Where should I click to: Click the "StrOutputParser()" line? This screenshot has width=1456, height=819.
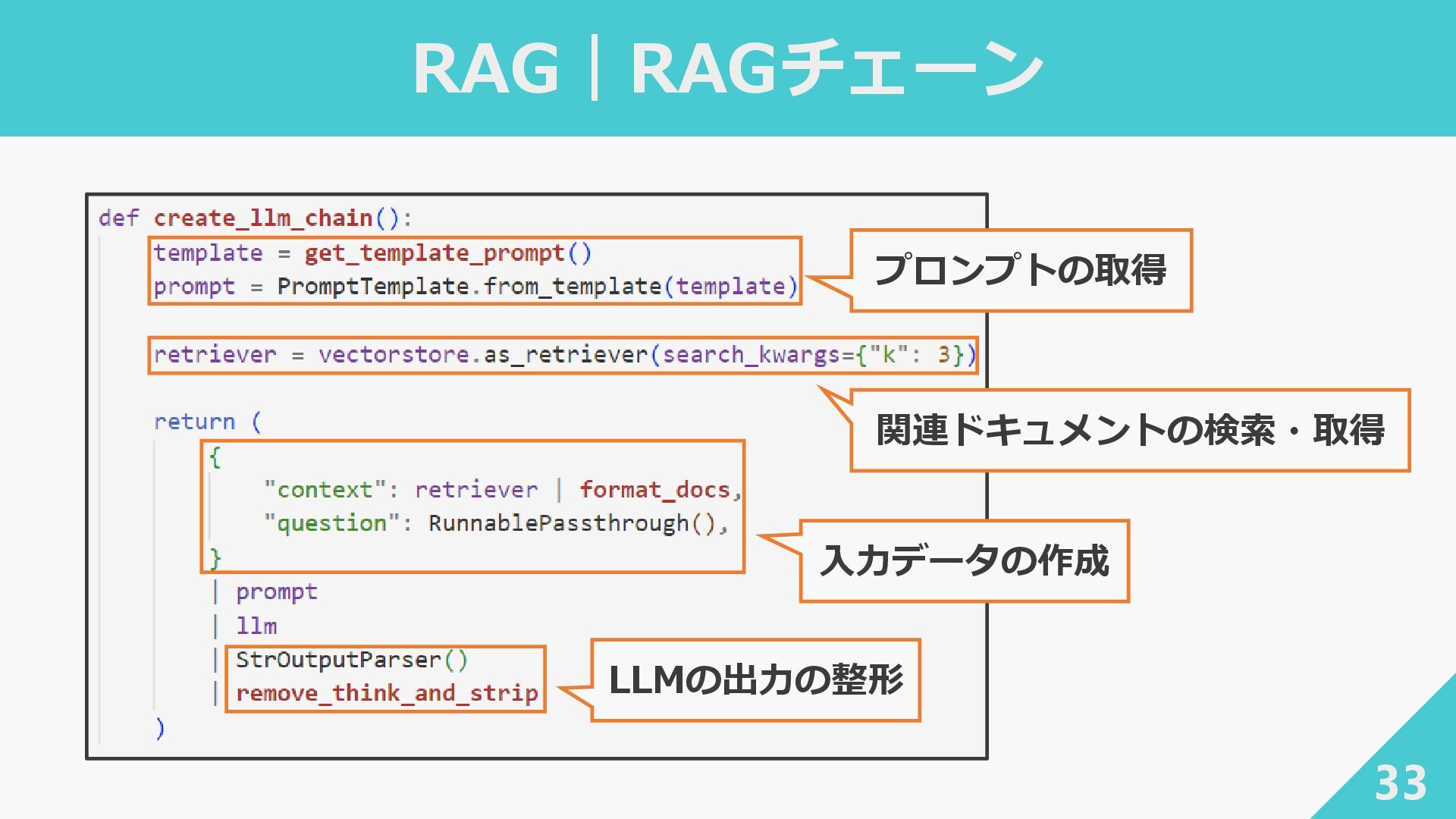352,660
